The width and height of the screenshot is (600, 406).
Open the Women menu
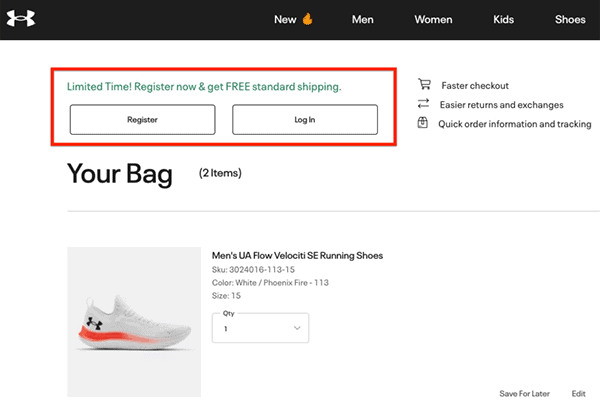(x=433, y=20)
